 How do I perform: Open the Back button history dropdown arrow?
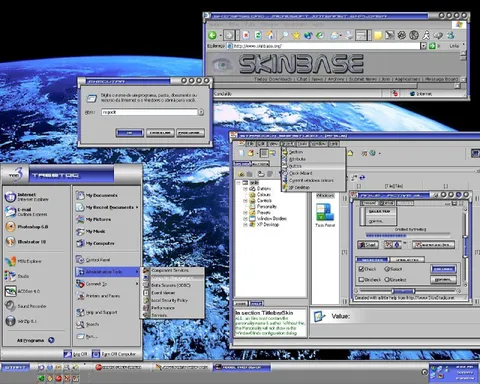(221, 35)
